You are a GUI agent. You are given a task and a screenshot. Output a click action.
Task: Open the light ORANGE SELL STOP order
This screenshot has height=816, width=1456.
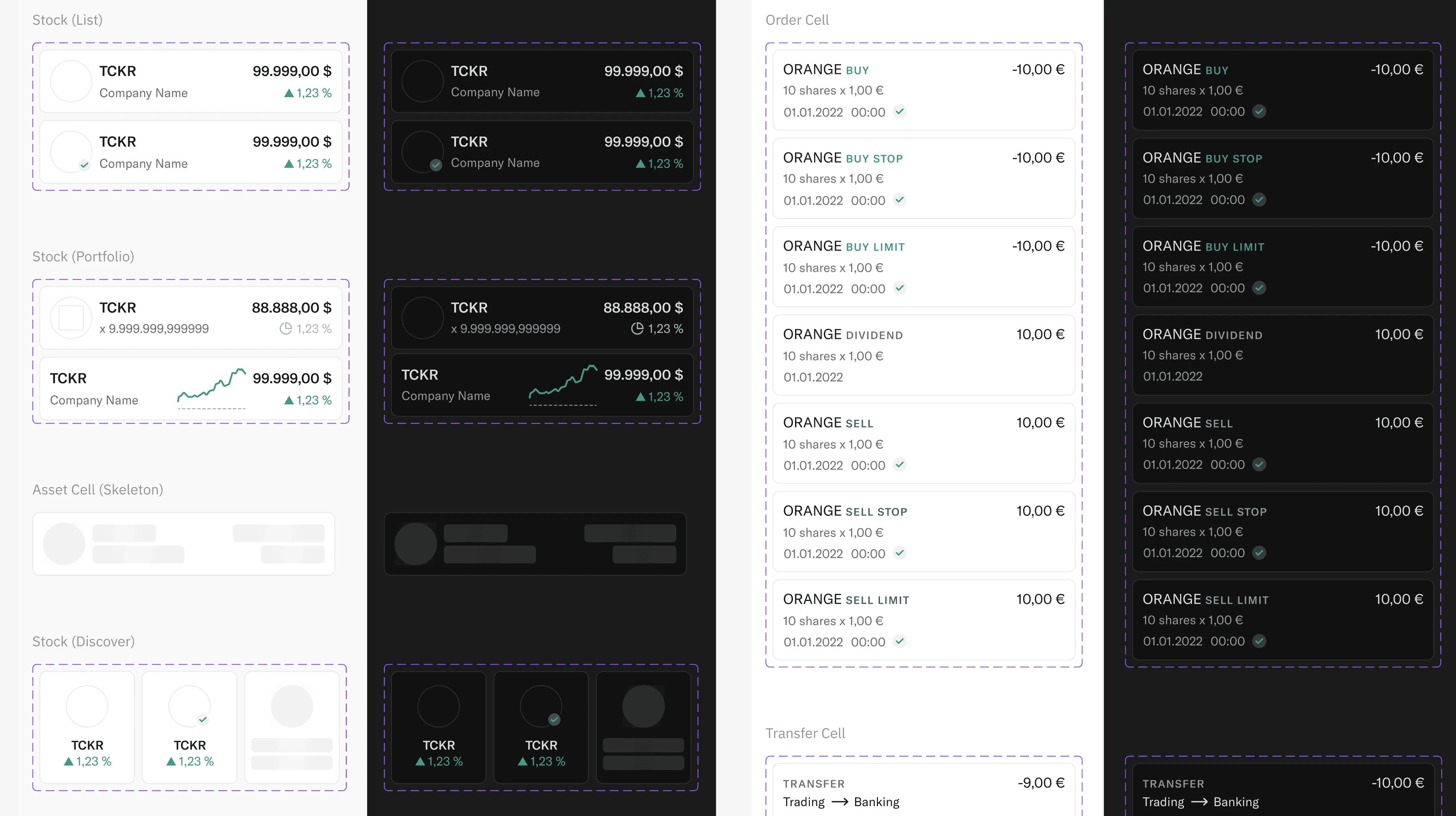click(x=923, y=531)
